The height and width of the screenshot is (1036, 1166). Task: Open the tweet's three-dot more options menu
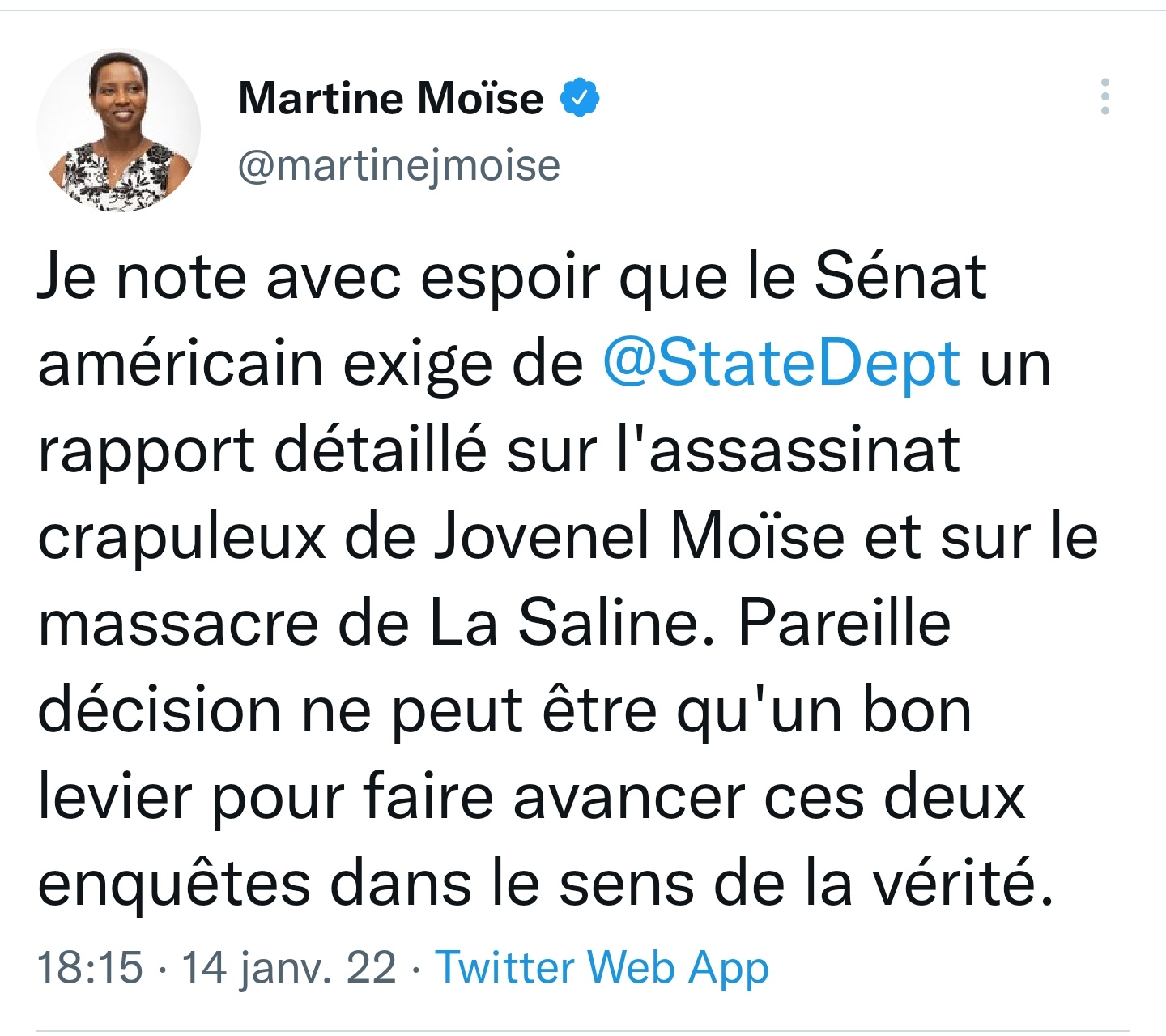1104,97
